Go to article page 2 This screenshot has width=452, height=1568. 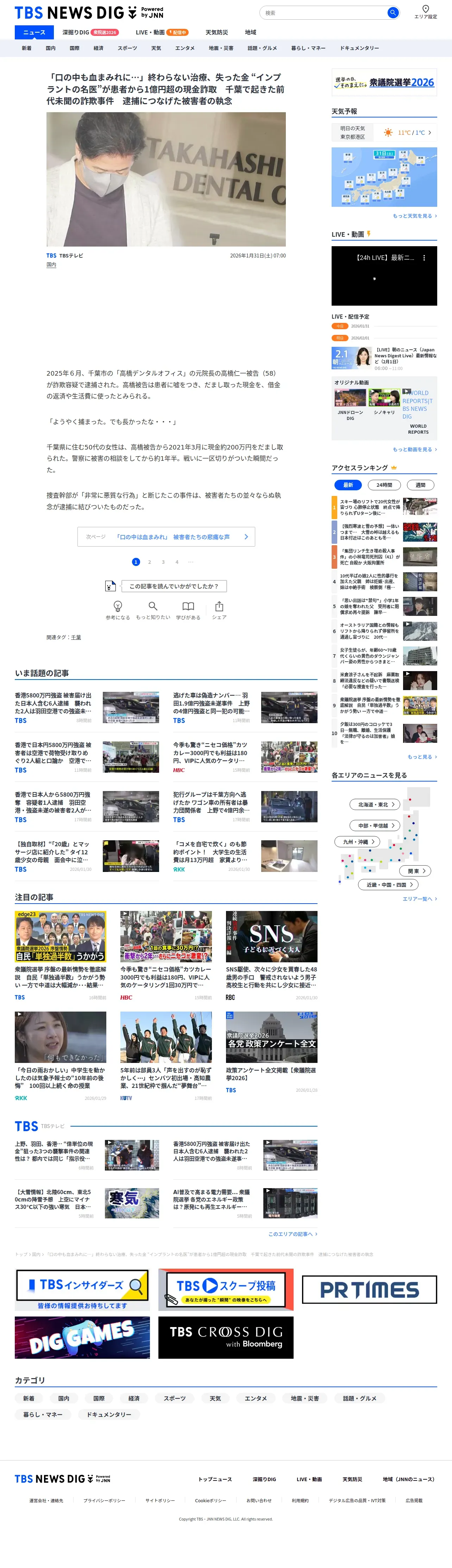(x=149, y=562)
